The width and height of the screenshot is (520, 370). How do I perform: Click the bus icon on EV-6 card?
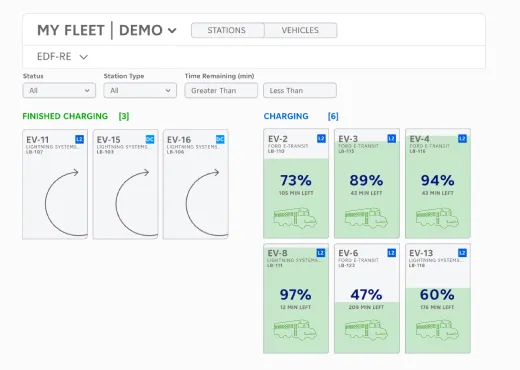click(x=366, y=330)
